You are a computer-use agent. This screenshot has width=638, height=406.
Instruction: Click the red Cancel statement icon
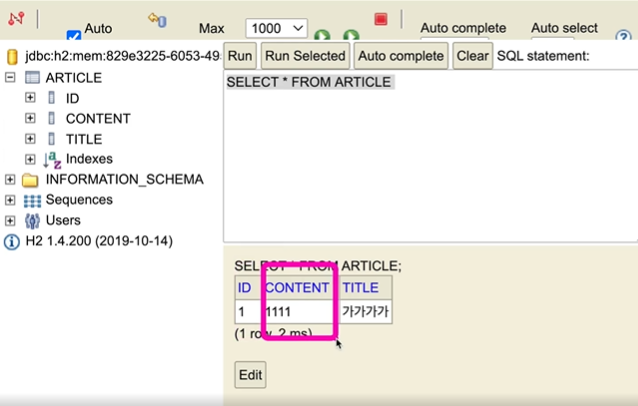381,19
